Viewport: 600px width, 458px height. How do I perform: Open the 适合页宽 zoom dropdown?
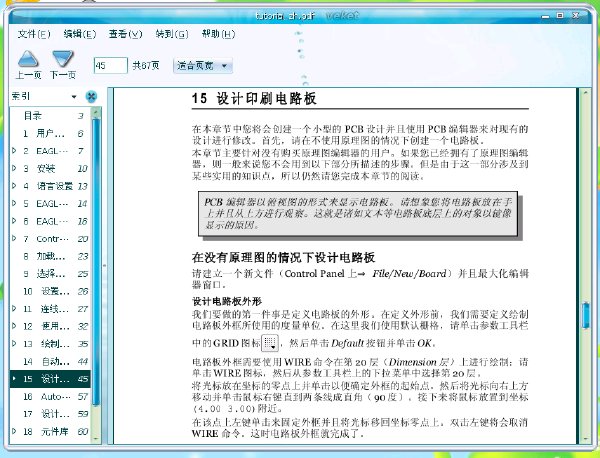tap(202, 66)
